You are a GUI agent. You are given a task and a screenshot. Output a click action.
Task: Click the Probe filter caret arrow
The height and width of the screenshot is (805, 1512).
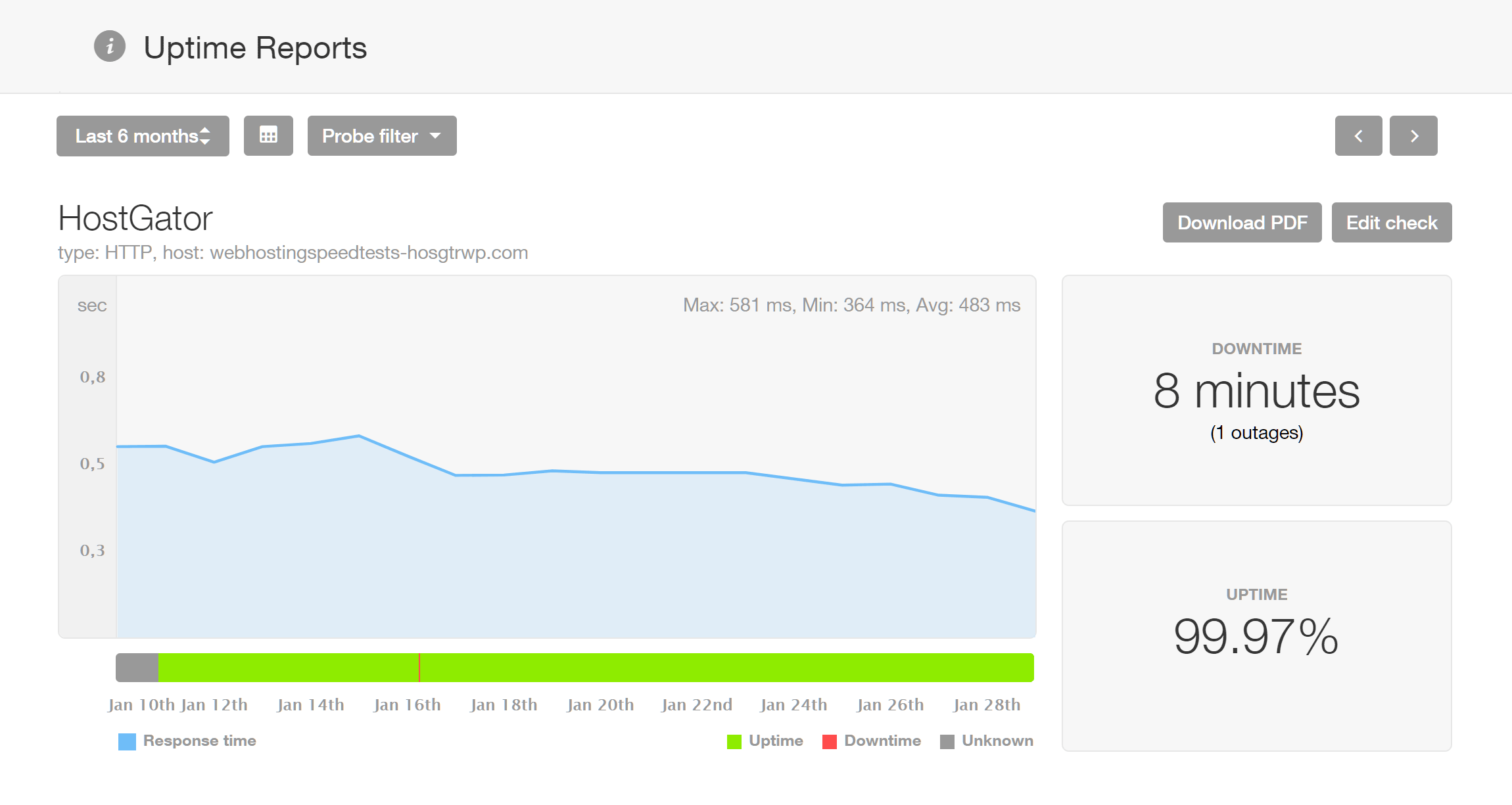tap(435, 136)
